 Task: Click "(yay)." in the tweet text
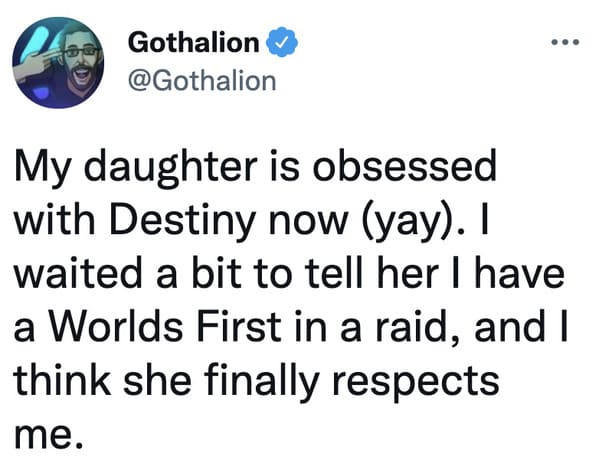click(413, 222)
